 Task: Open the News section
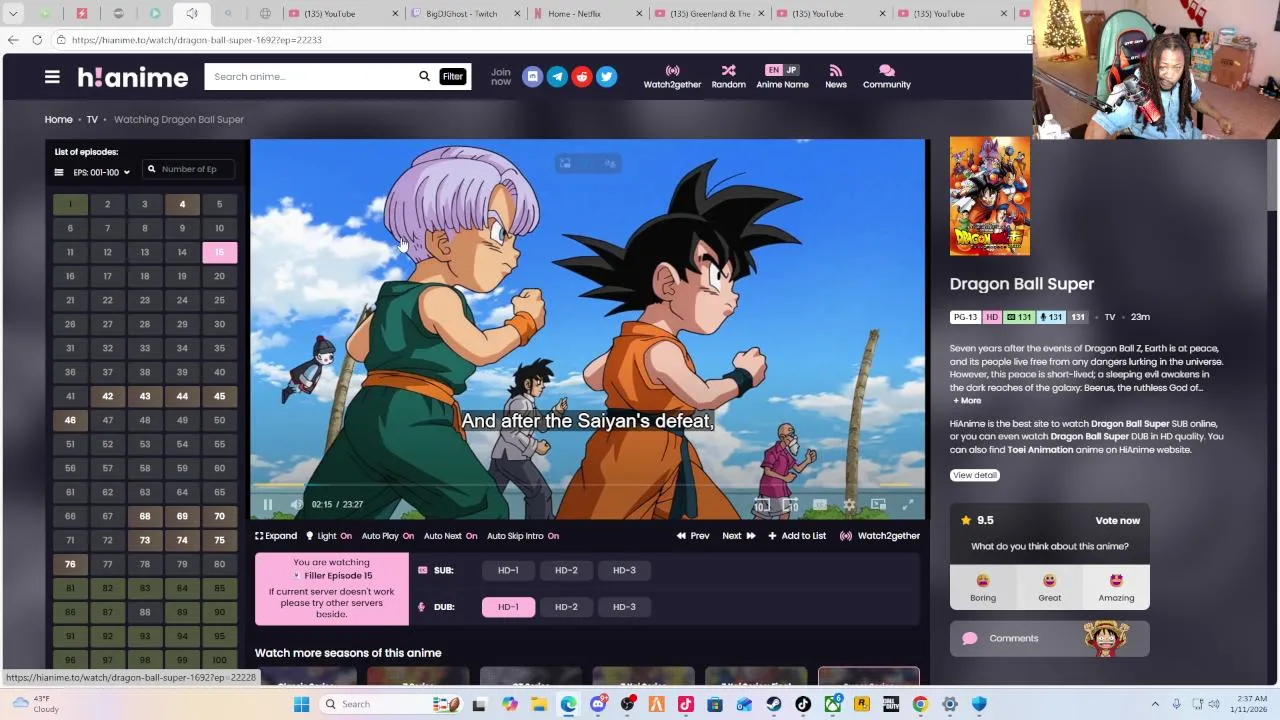pos(836,77)
